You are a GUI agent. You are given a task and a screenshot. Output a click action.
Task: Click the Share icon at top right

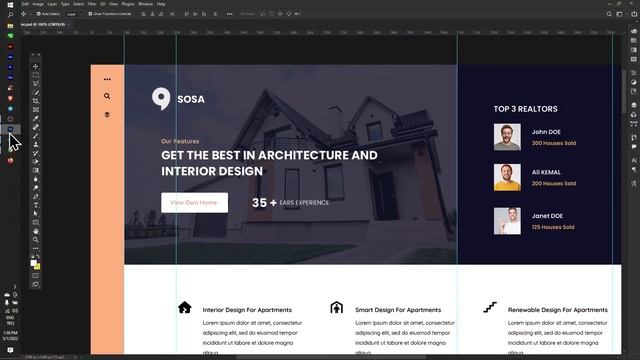click(634, 14)
